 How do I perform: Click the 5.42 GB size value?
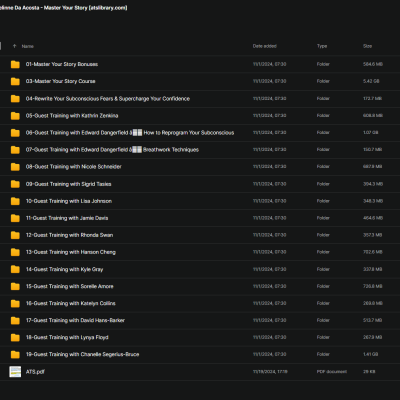coord(371,81)
